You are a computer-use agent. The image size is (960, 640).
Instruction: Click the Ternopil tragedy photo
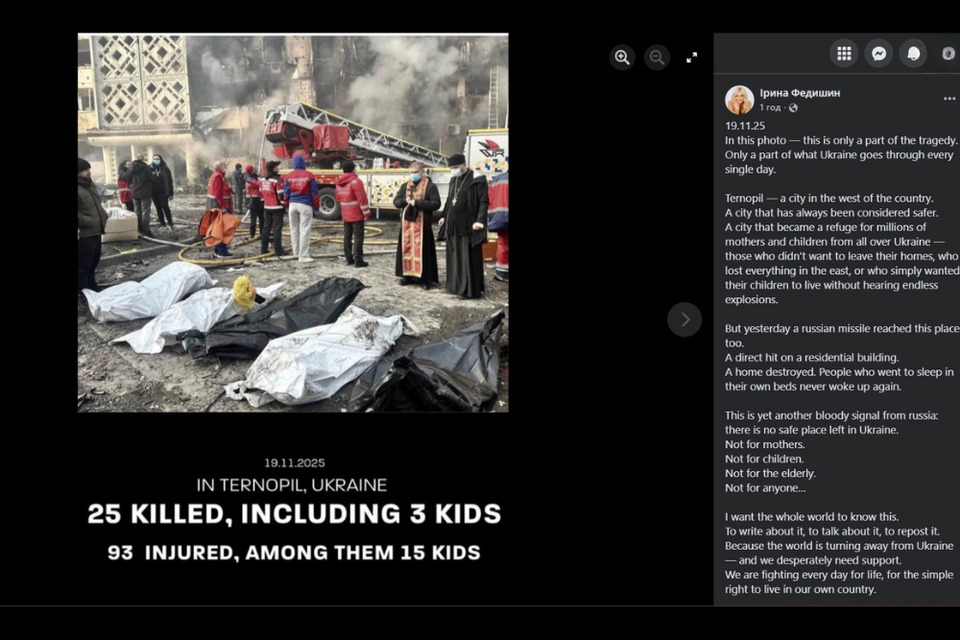[x=293, y=223]
